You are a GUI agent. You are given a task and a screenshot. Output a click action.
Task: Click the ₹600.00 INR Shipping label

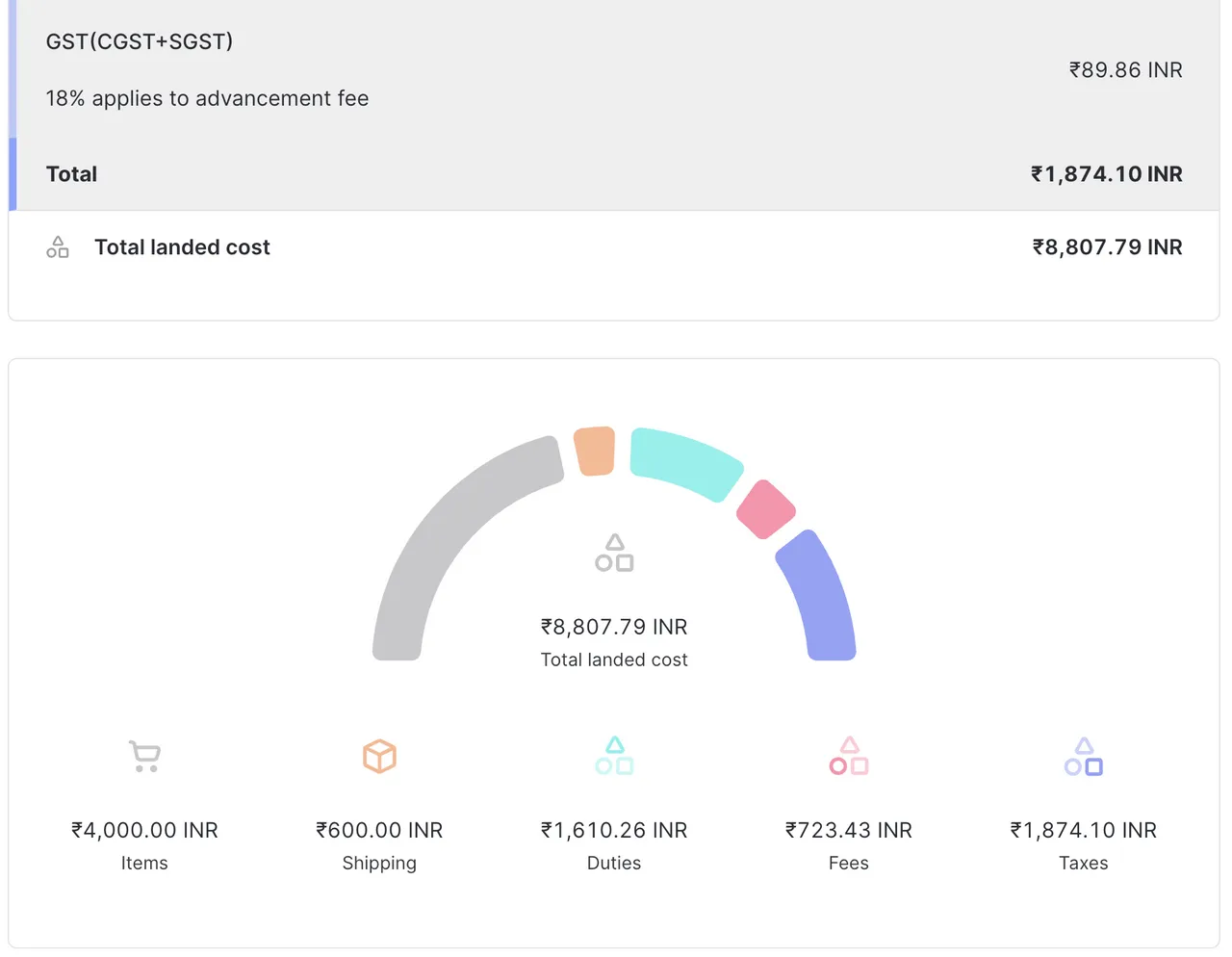(x=379, y=829)
